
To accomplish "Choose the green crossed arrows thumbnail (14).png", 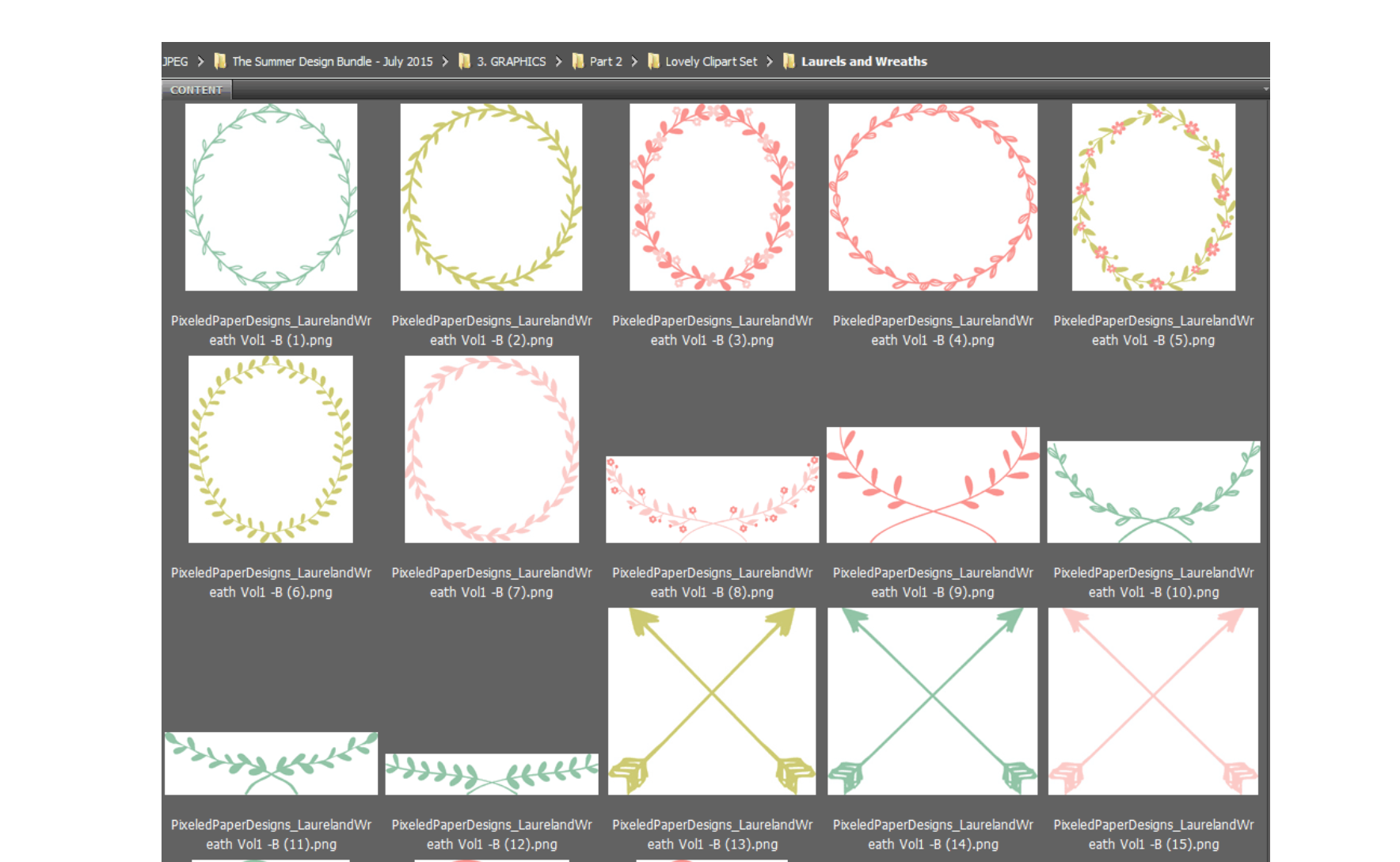I will point(932,701).
